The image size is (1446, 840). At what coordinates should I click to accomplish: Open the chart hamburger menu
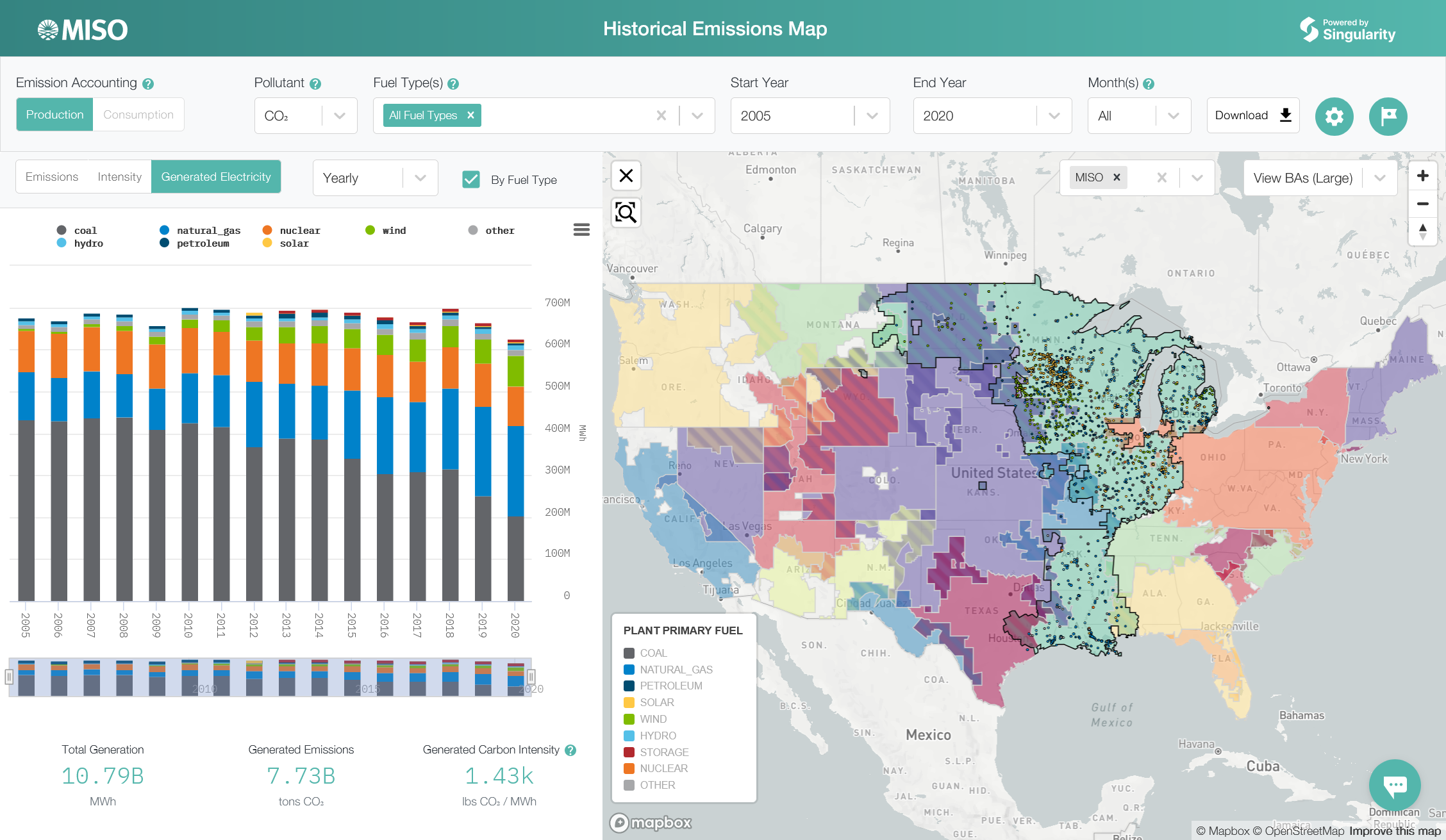pos(581,229)
